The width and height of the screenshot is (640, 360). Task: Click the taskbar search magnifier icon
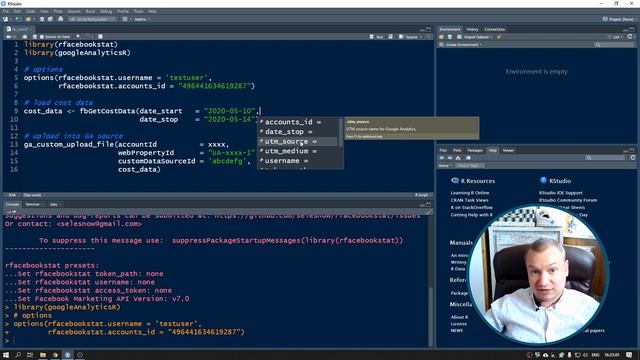click(18, 355)
